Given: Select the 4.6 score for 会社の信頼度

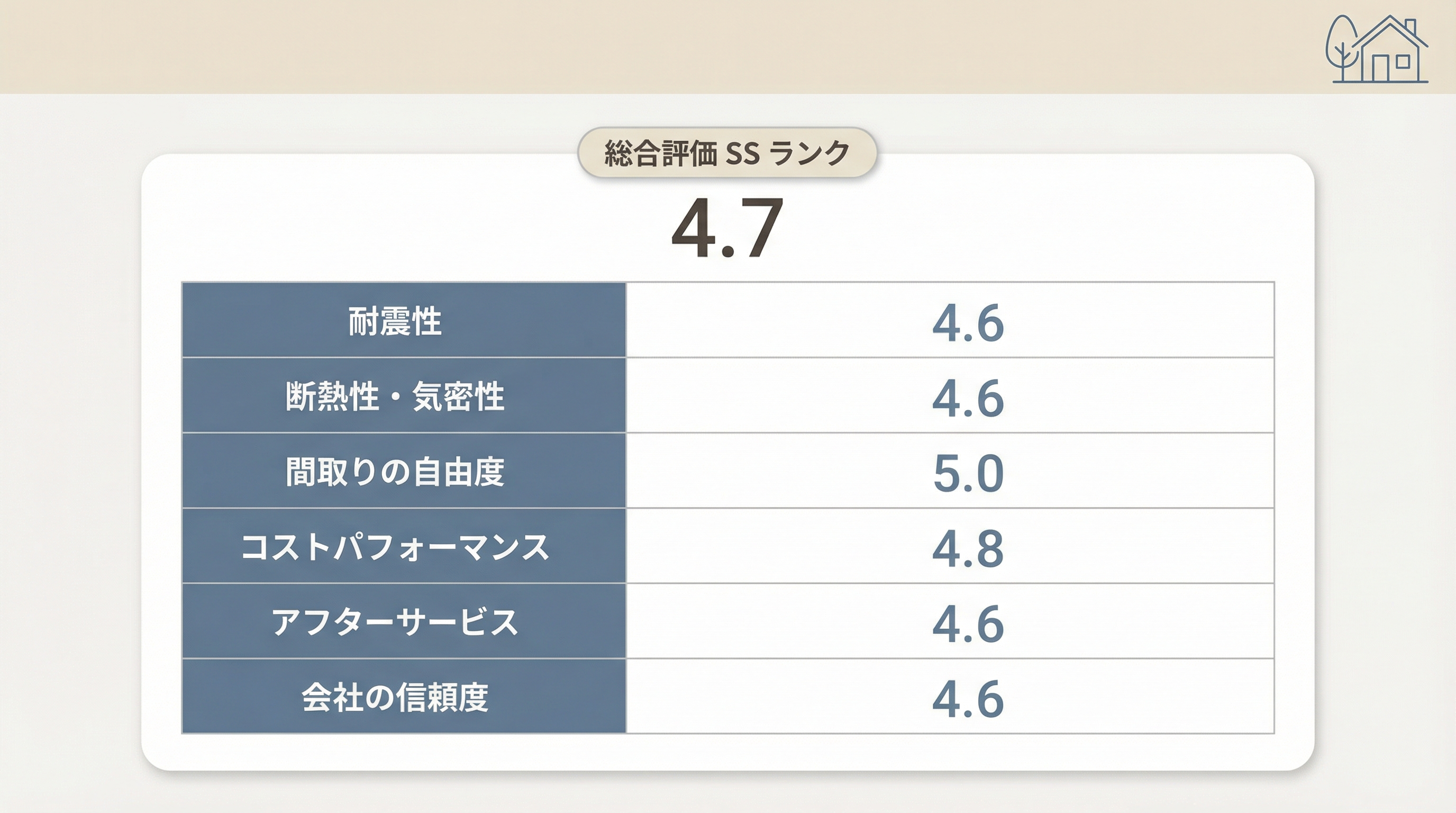Looking at the screenshot, I should pos(968,699).
